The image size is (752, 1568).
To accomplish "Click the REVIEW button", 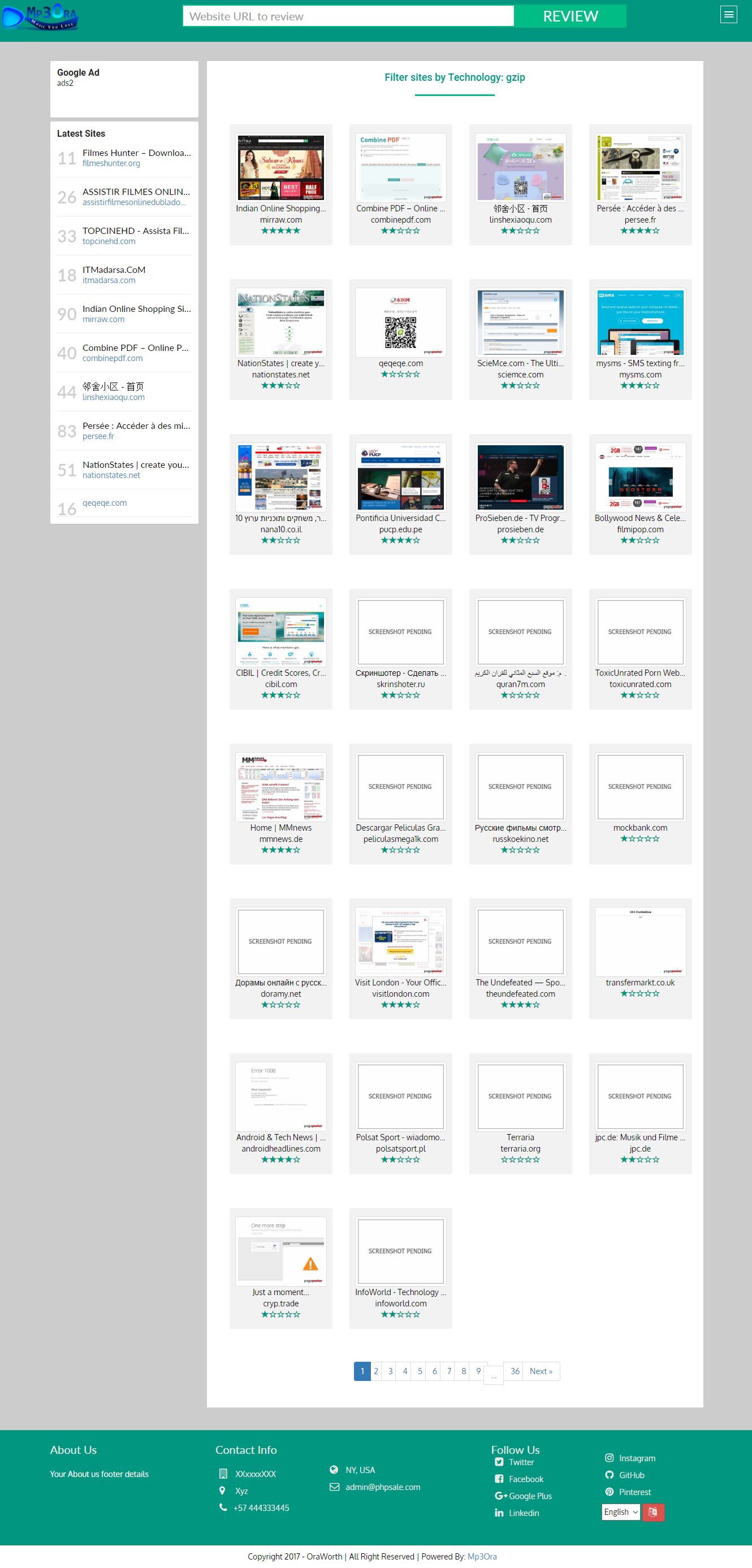I will point(570,16).
